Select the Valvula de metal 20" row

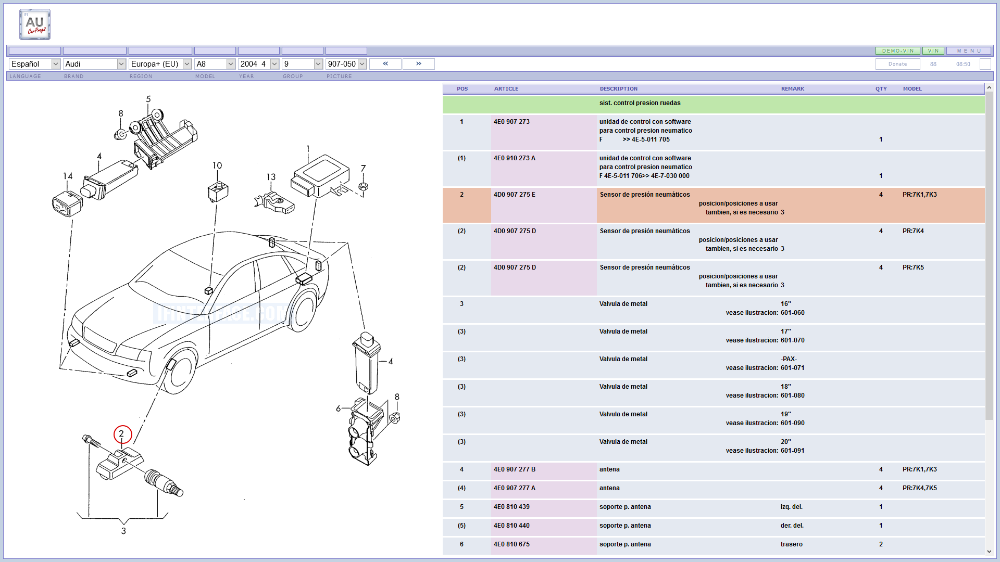point(714,447)
